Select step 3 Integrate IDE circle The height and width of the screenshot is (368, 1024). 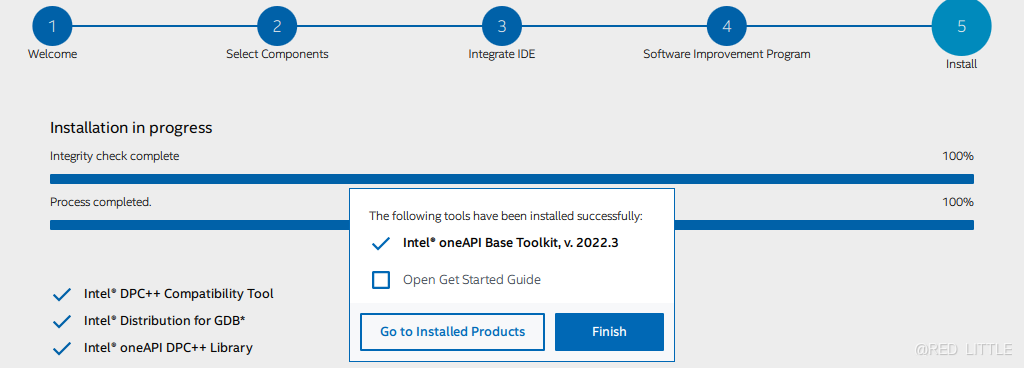pos(502,26)
